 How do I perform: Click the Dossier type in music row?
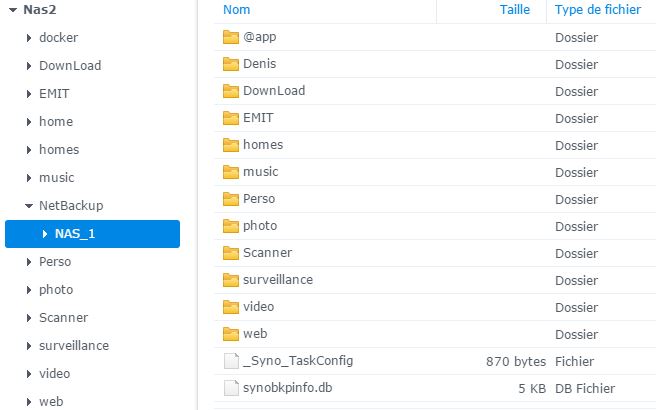point(577,172)
